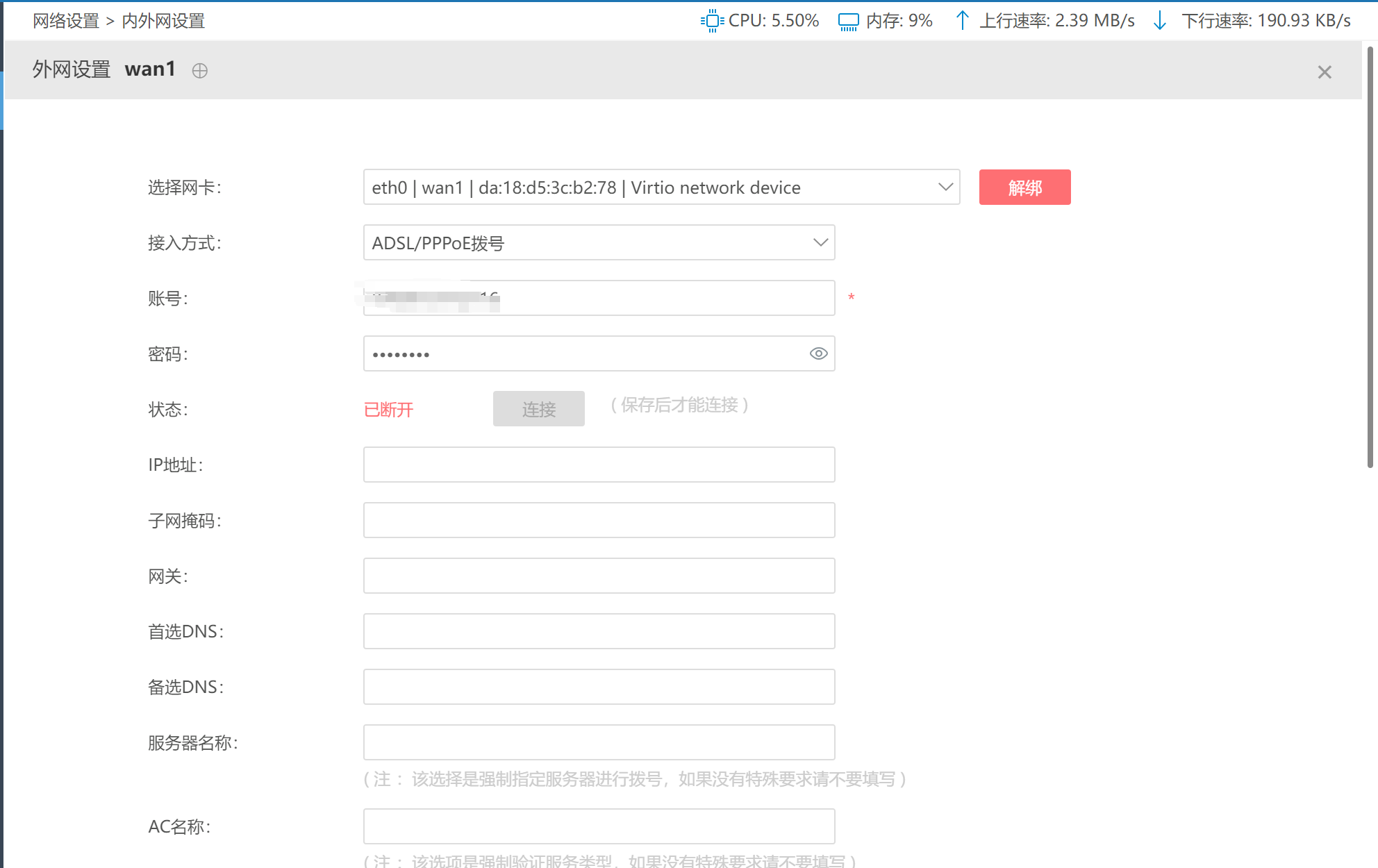Click the red unbind (解绑) button

1024,187
